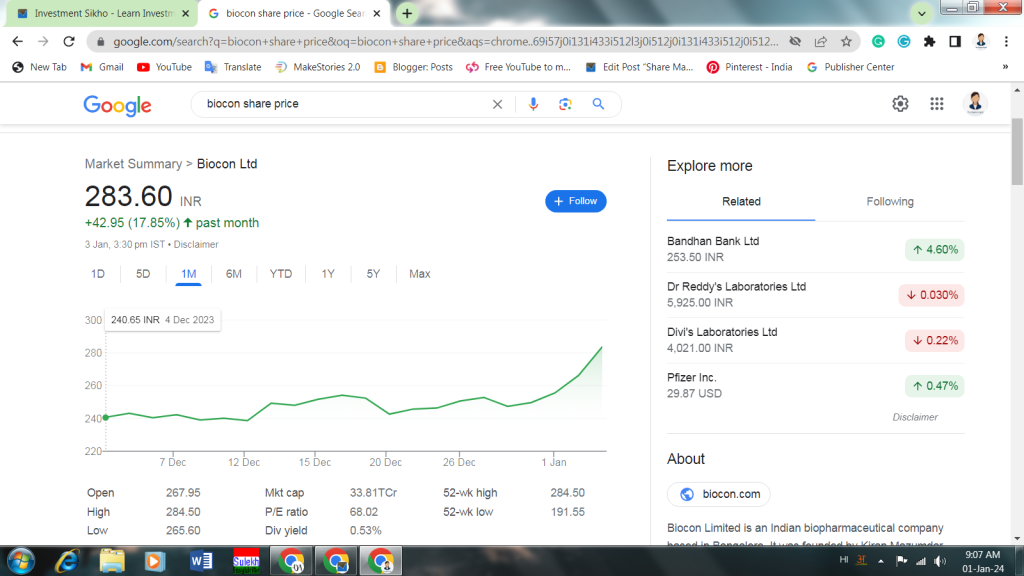Clear the search box with X icon
Viewport: 1024px width, 576px height.
click(498, 104)
